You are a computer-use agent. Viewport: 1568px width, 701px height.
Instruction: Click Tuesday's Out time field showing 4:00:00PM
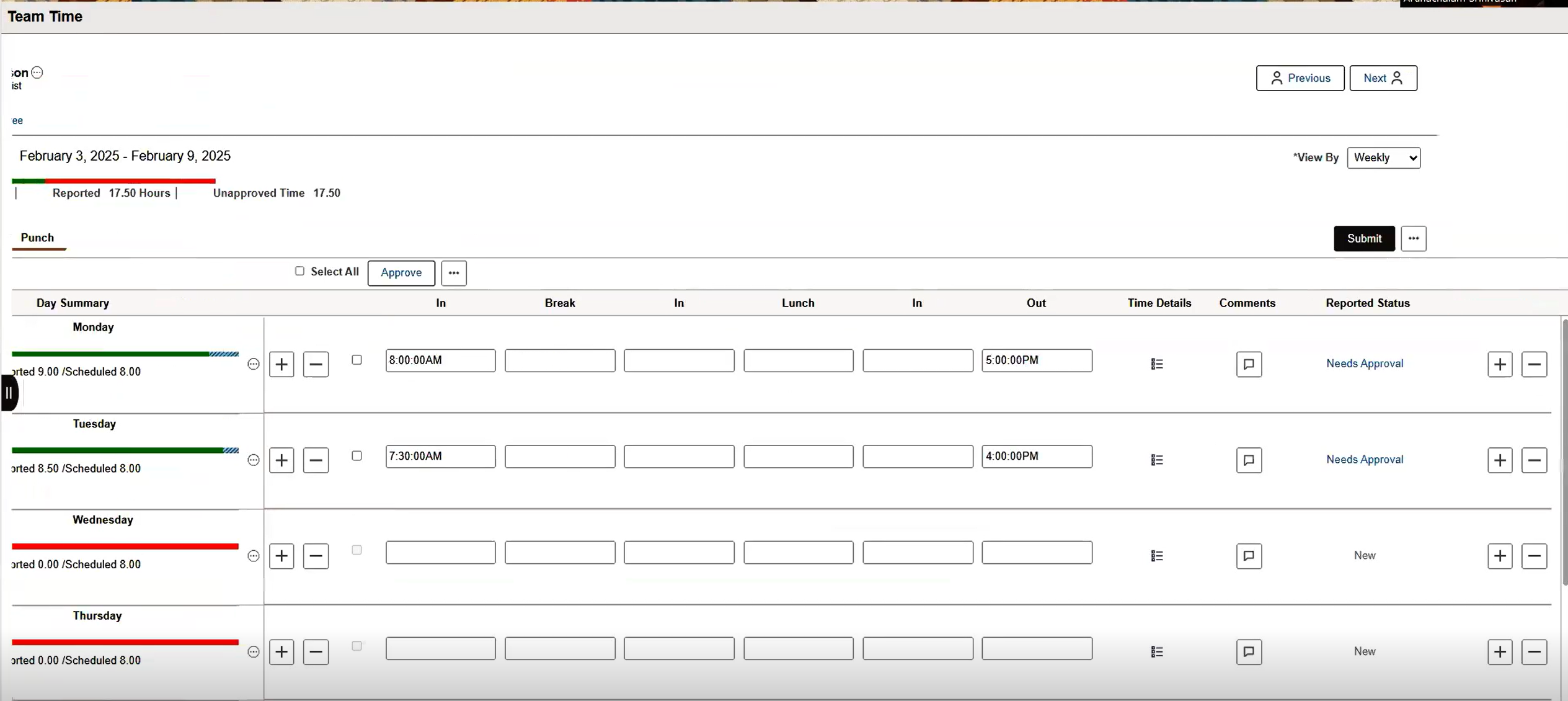(1036, 457)
